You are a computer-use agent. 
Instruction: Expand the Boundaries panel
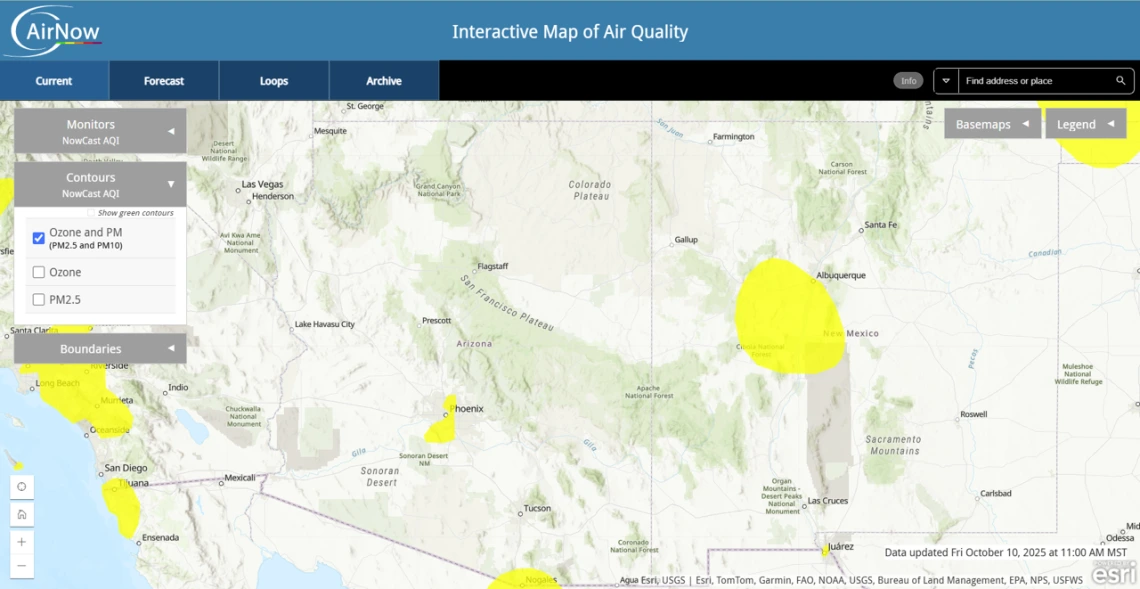pos(100,349)
